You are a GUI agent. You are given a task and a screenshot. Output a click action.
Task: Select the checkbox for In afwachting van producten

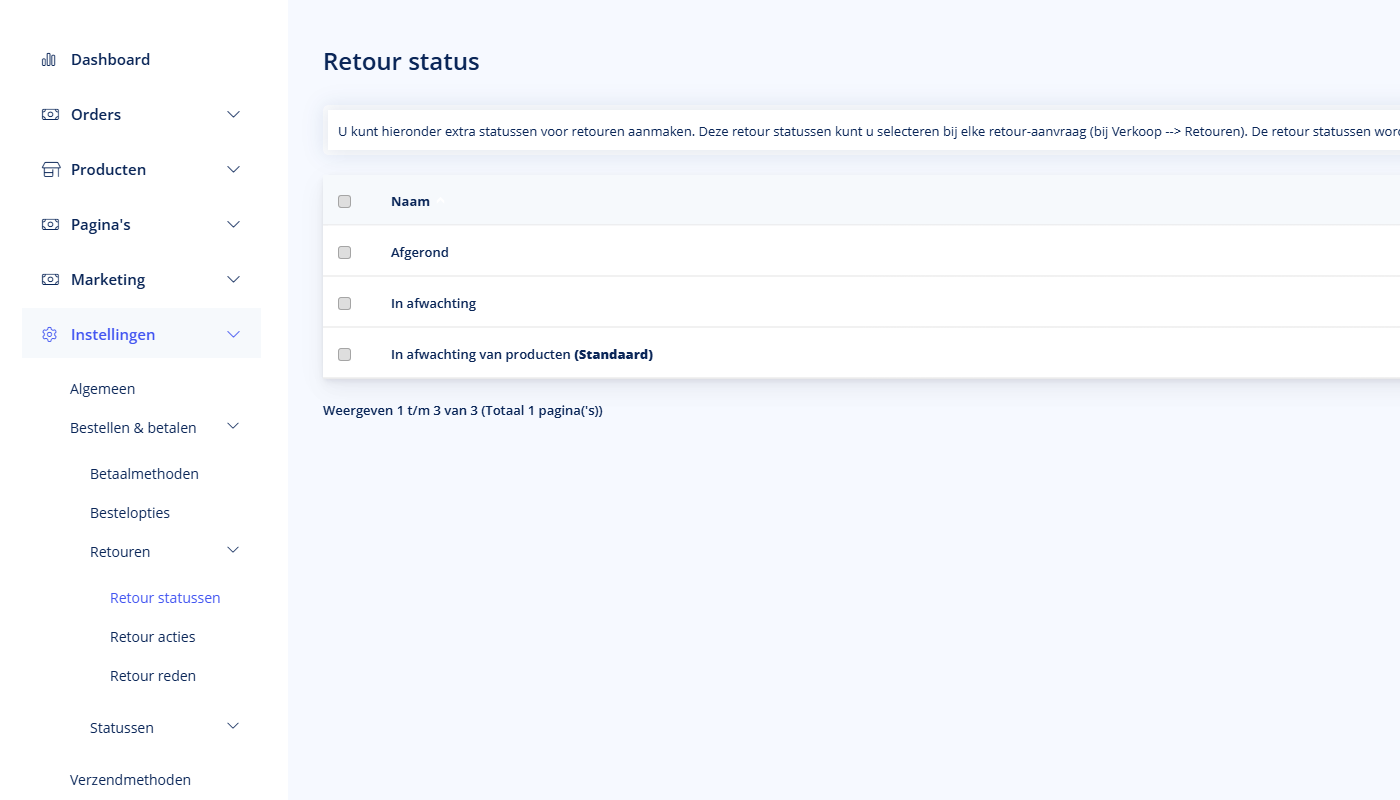pos(345,354)
